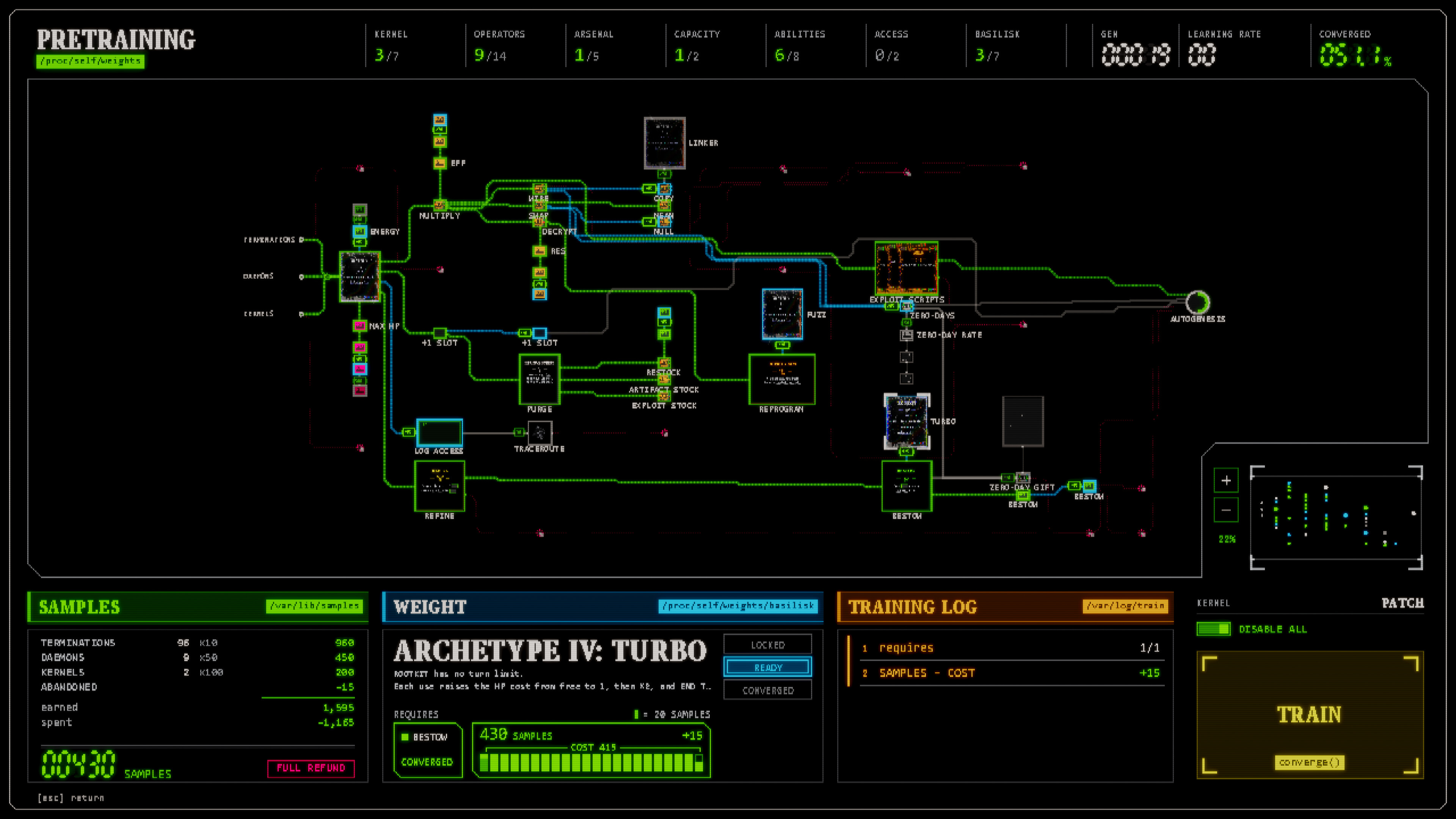Click the COST 415 samples progress bar
The image size is (1456, 819).
tap(591, 763)
